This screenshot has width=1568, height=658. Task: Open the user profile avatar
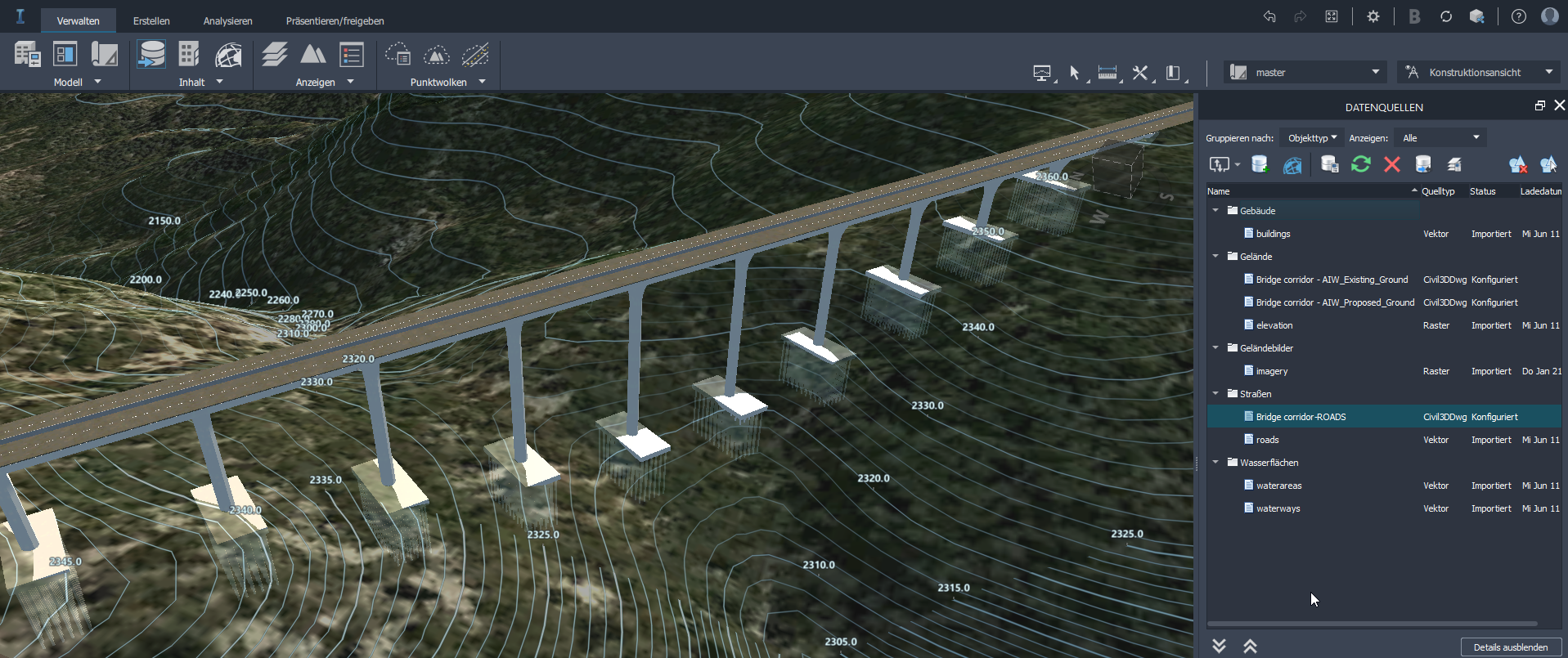1550,16
